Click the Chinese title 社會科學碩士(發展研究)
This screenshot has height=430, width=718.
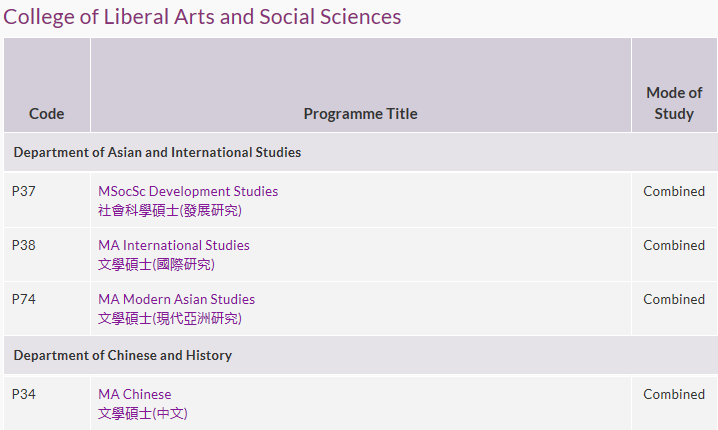170,210
